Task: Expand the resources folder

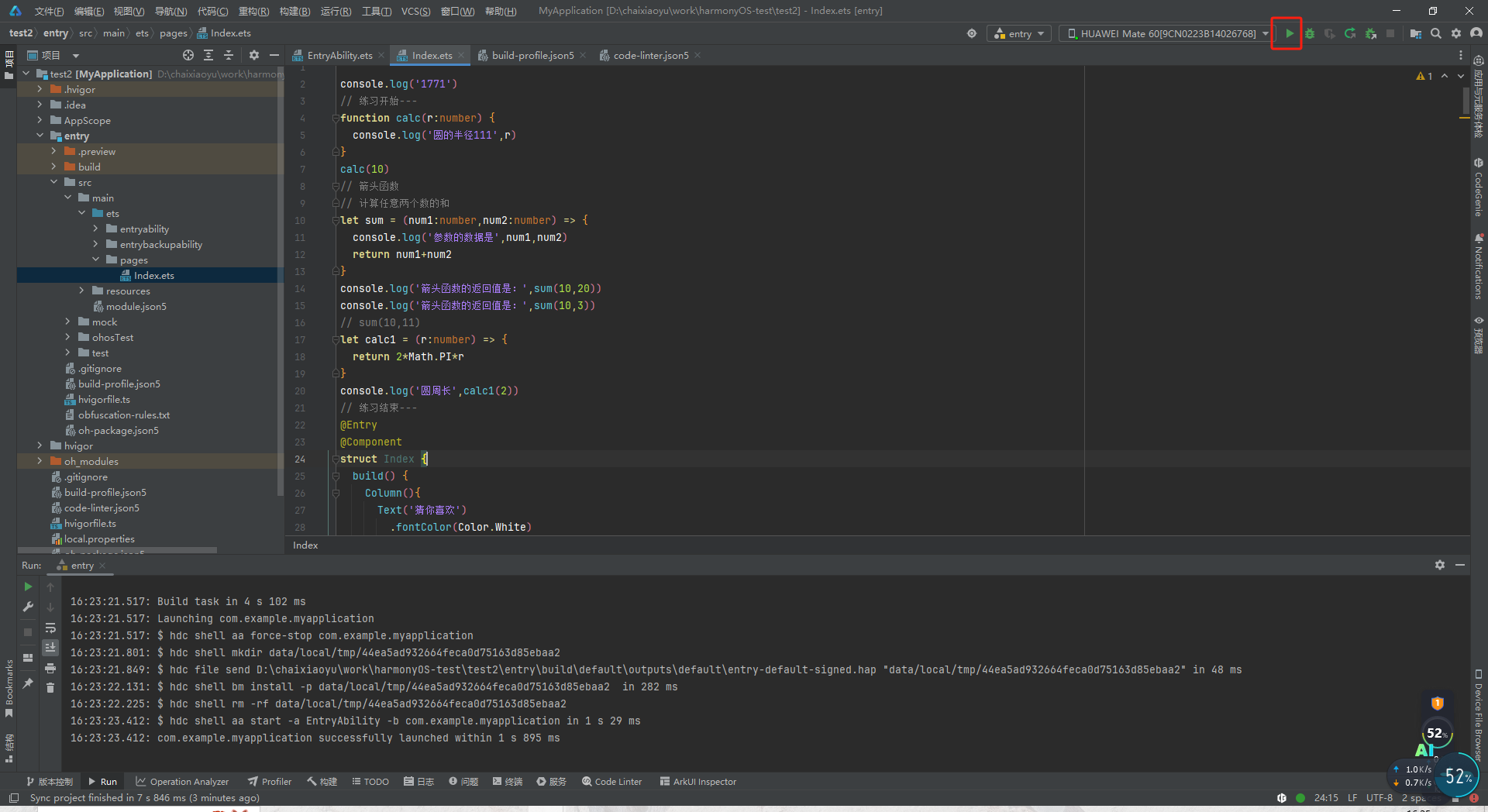Action: pos(81,291)
